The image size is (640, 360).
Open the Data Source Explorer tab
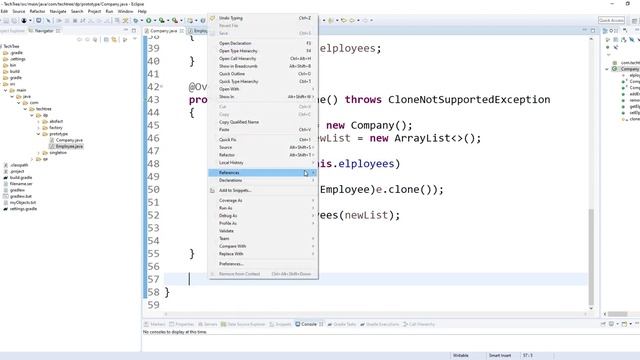pyautogui.click(x=243, y=324)
